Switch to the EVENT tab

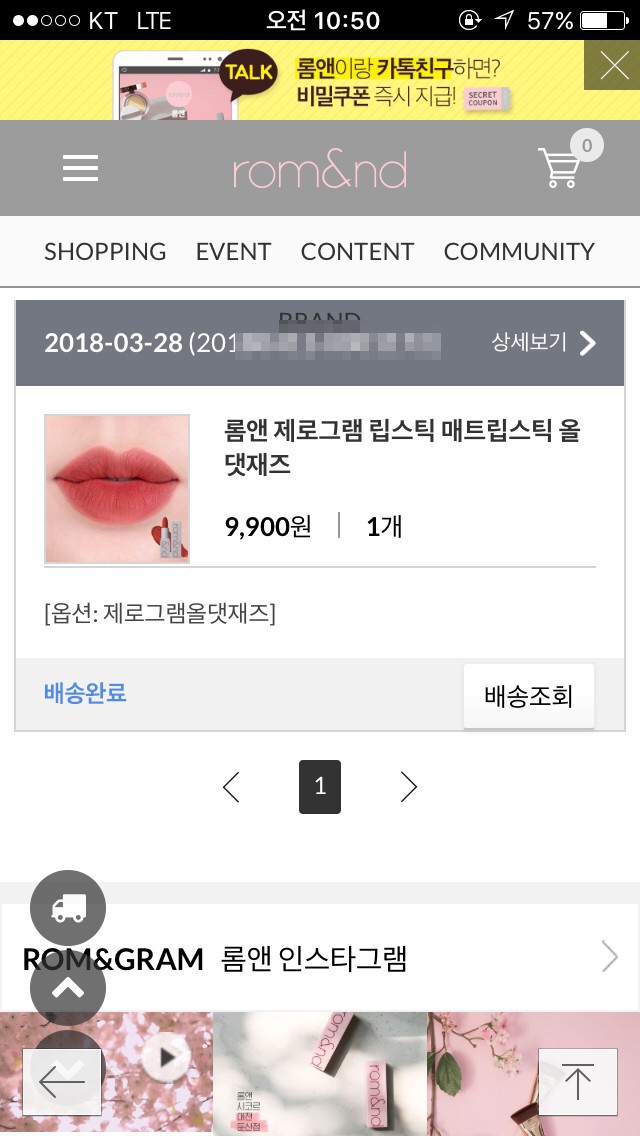click(233, 251)
